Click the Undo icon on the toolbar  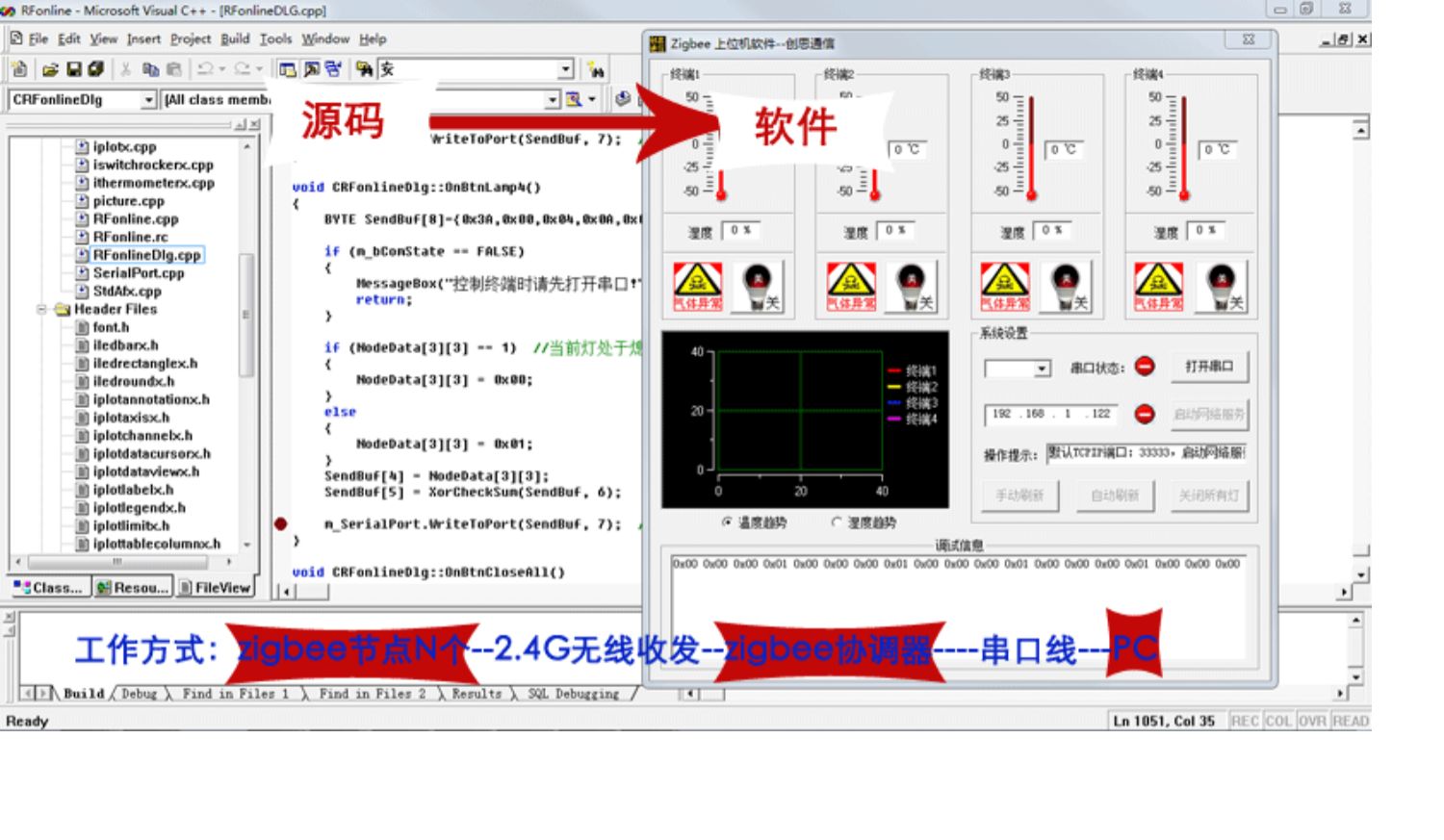pos(205,68)
